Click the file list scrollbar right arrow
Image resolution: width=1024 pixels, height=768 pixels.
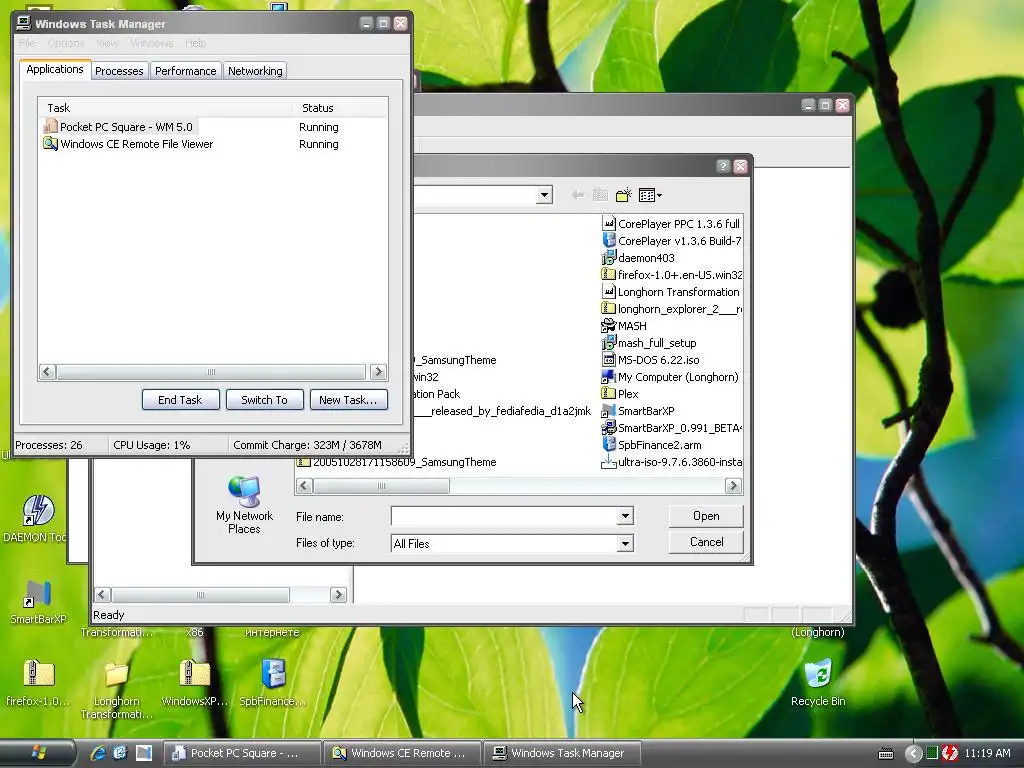[733, 485]
